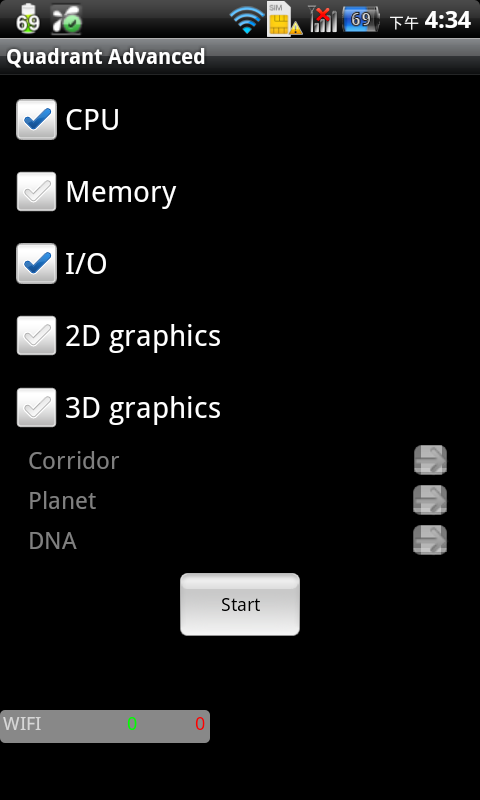This screenshot has width=480, height=800.
Task: Enable the 3D graphics checkbox
Action: [x=36, y=407]
